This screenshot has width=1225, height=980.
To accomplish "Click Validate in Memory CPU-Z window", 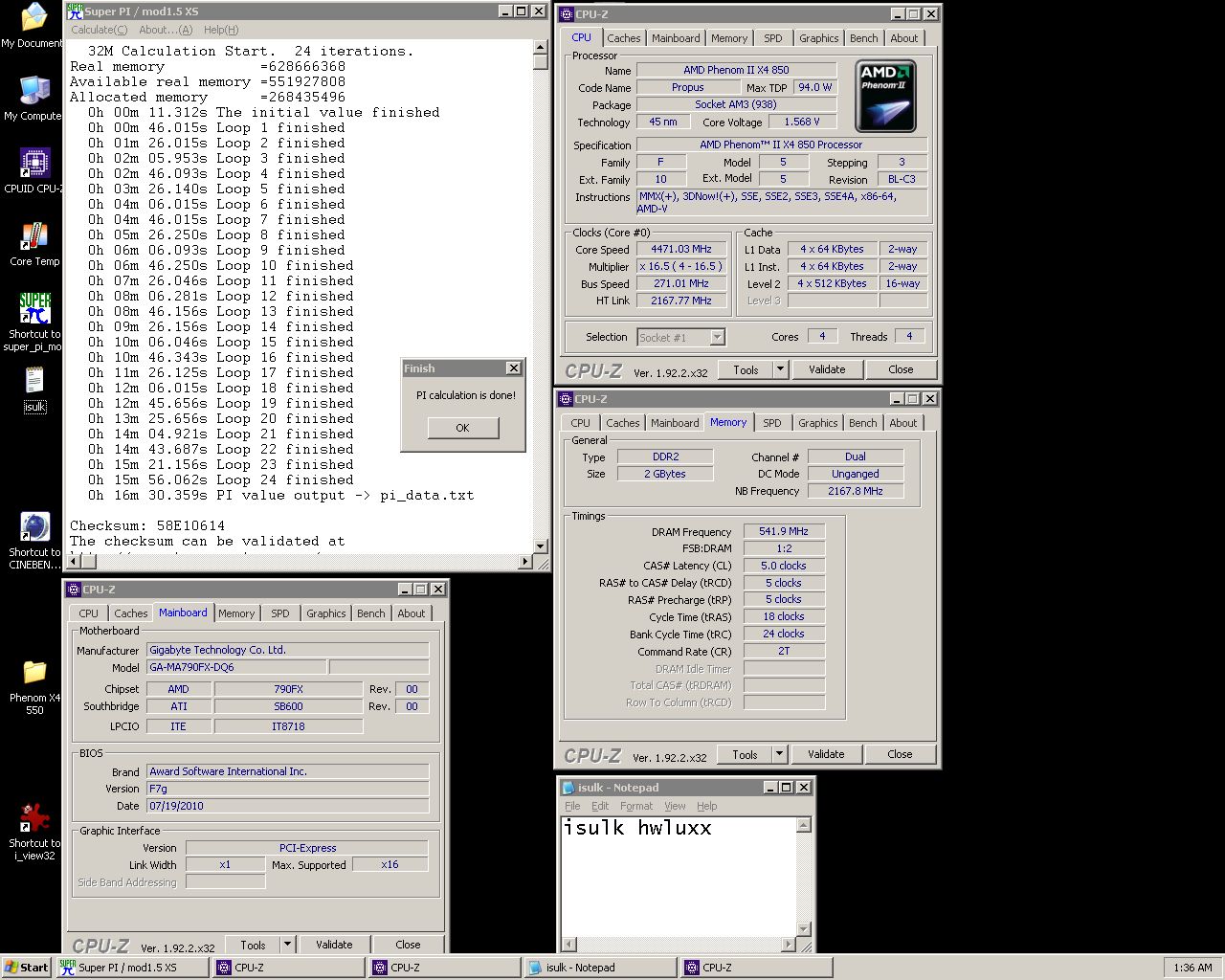I will click(x=826, y=754).
